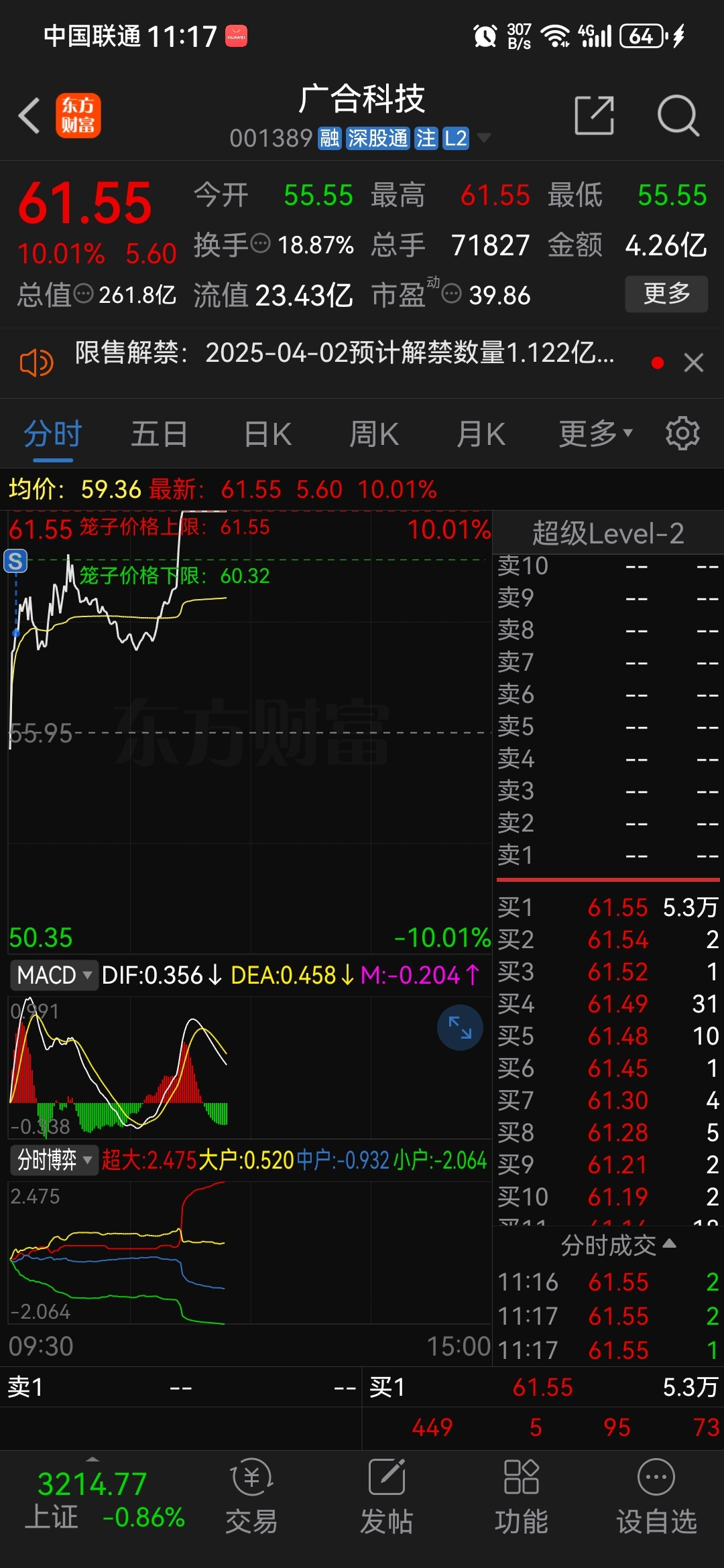This screenshot has height=1568, width=724.
Task: Open the search magnifier icon
Action: pos(678,115)
